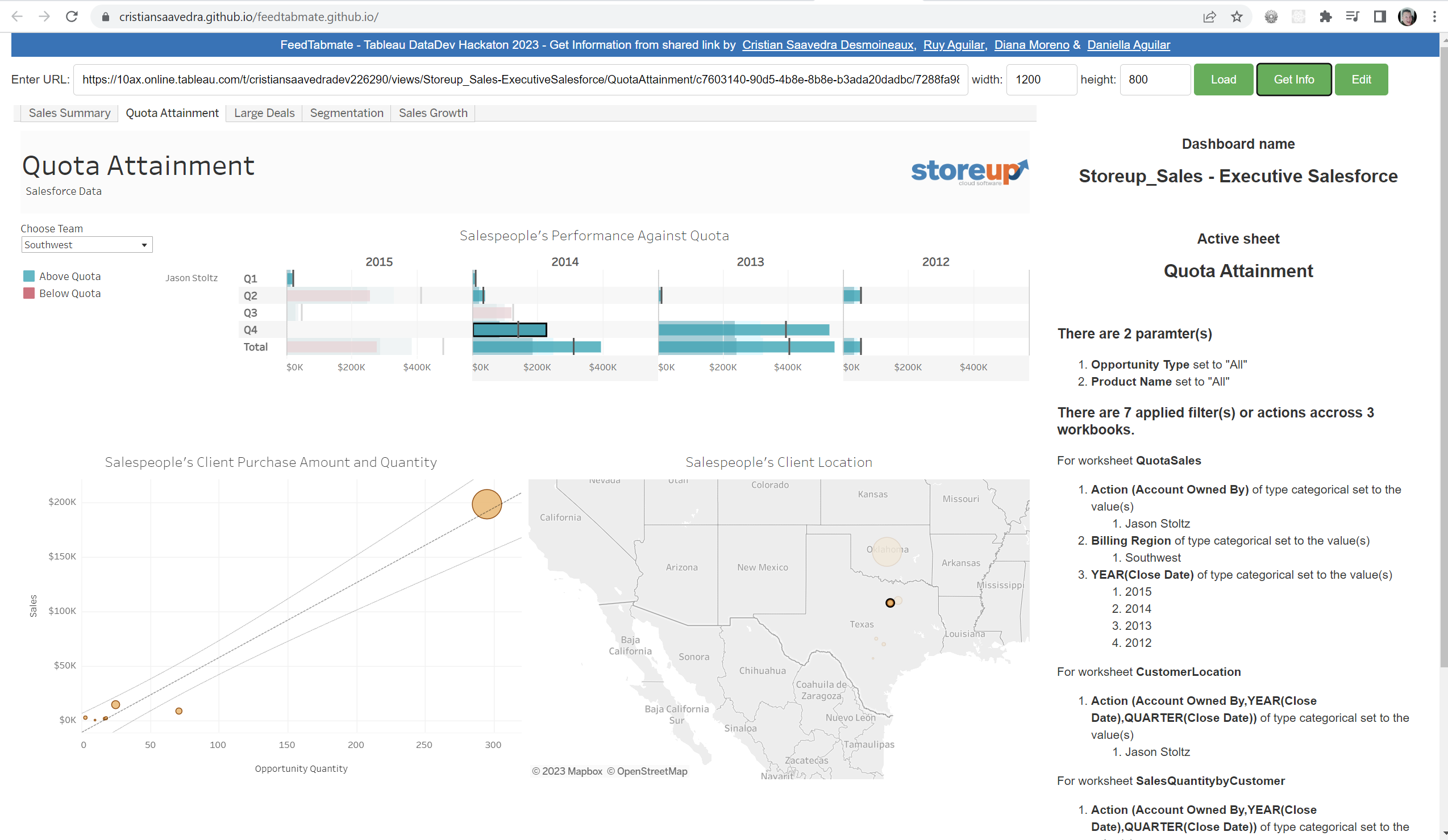Open the Cristian Saavedra Desmoineaux link
This screenshot has width=1448, height=840.
827,45
